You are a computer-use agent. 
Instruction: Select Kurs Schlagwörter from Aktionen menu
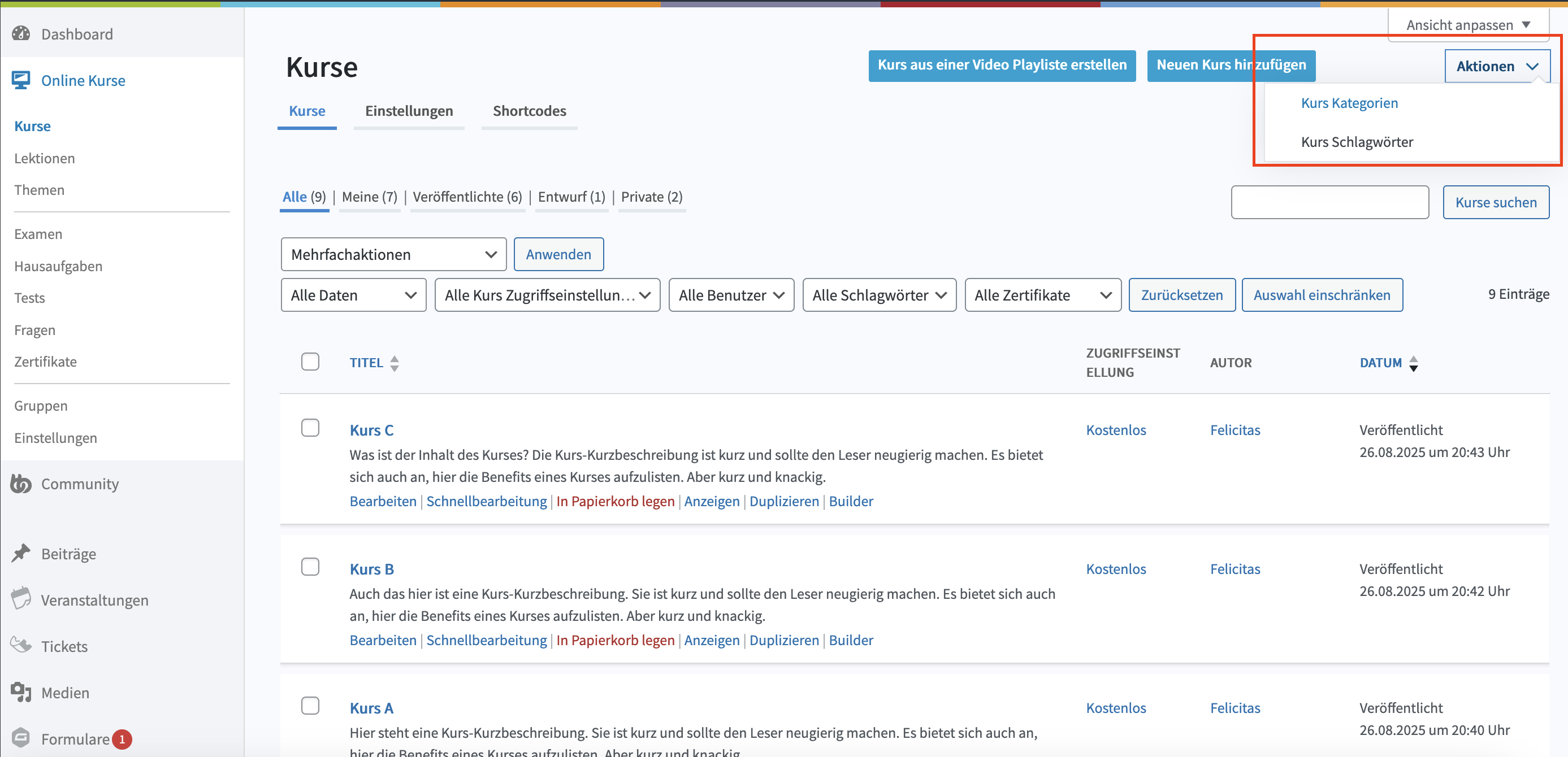(1357, 142)
